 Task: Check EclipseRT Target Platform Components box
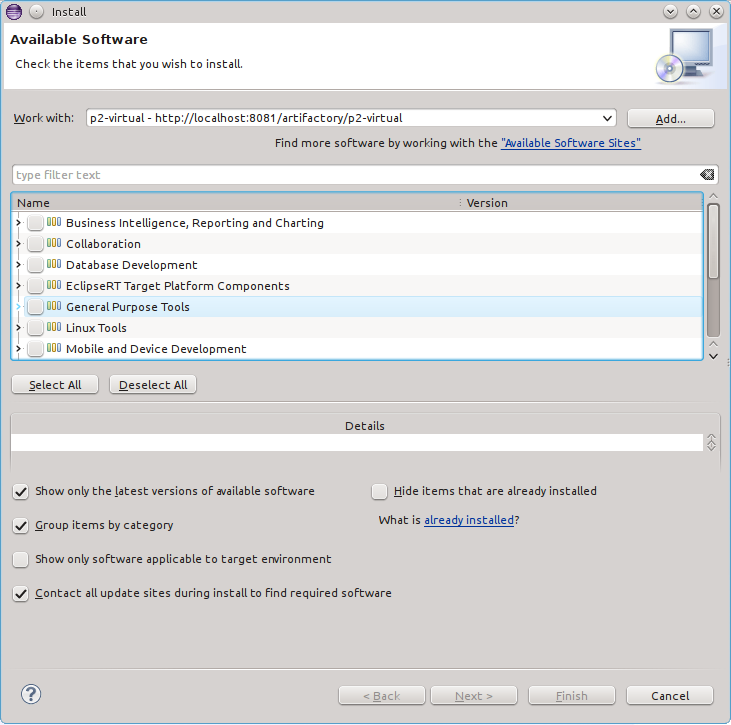click(x=35, y=286)
